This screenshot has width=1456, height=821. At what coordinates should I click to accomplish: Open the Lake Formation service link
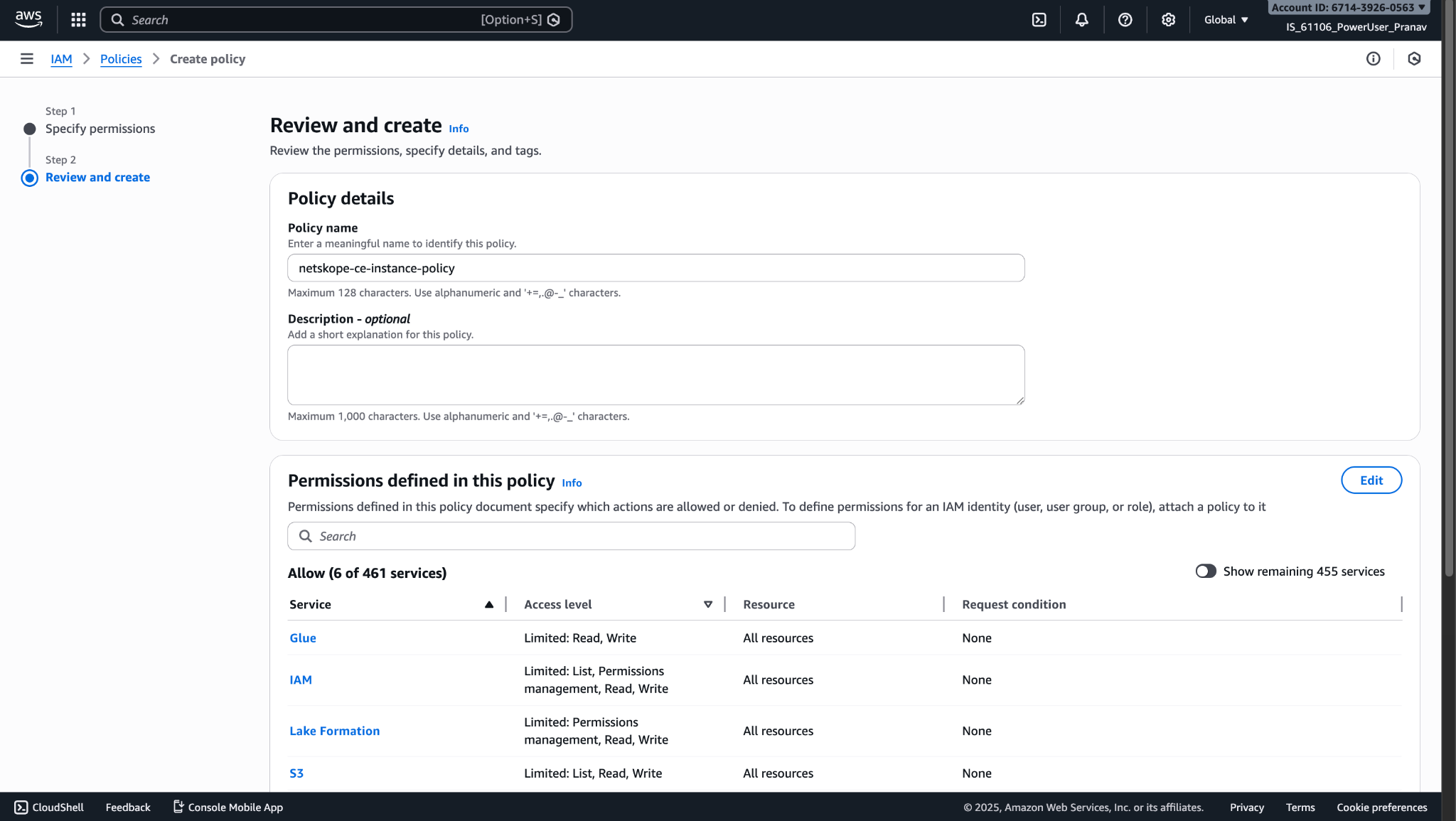click(335, 731)
